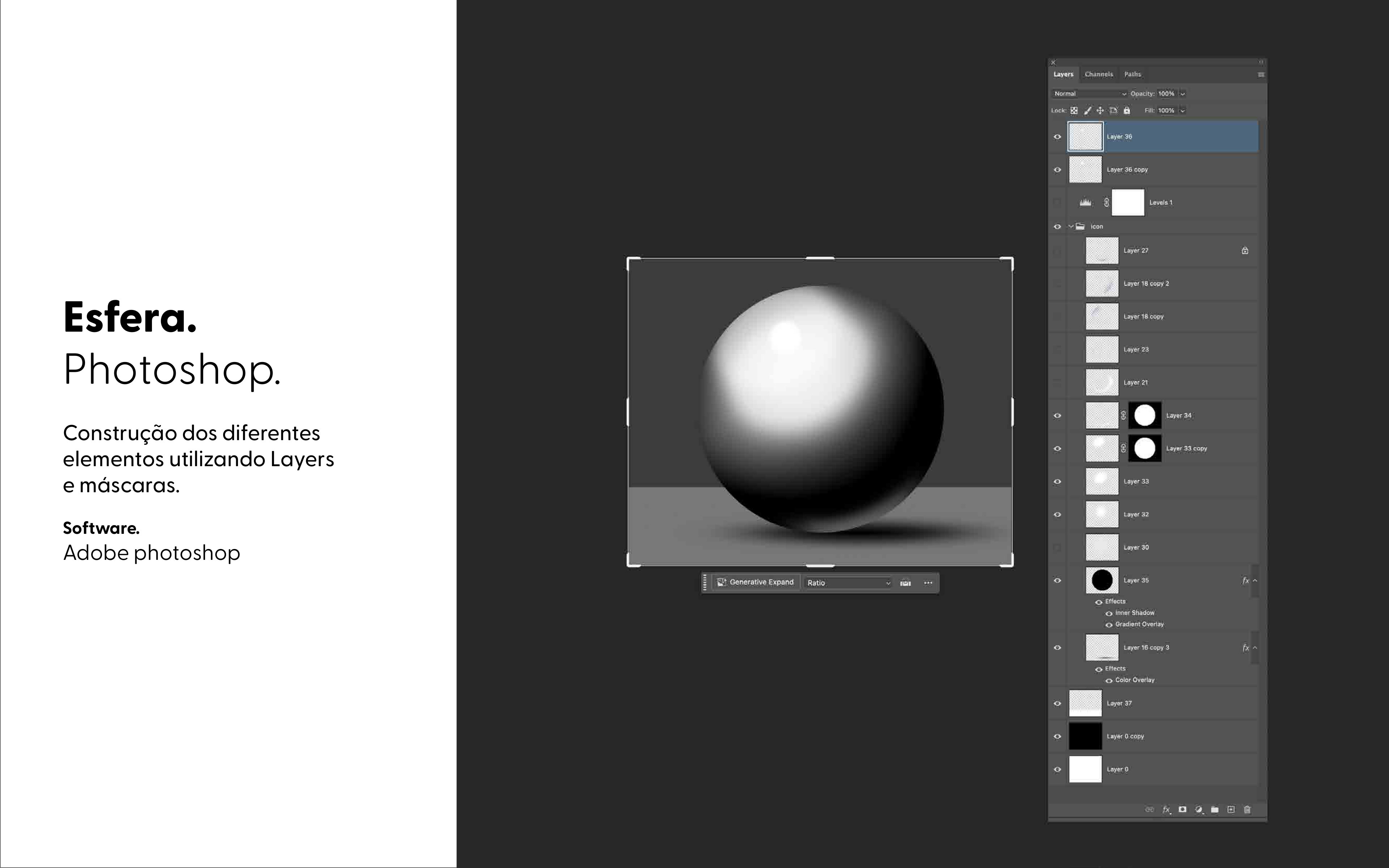Click the create new layer icon
The width and height of the screenshot is (1389, 868).
click(1231, 809)
